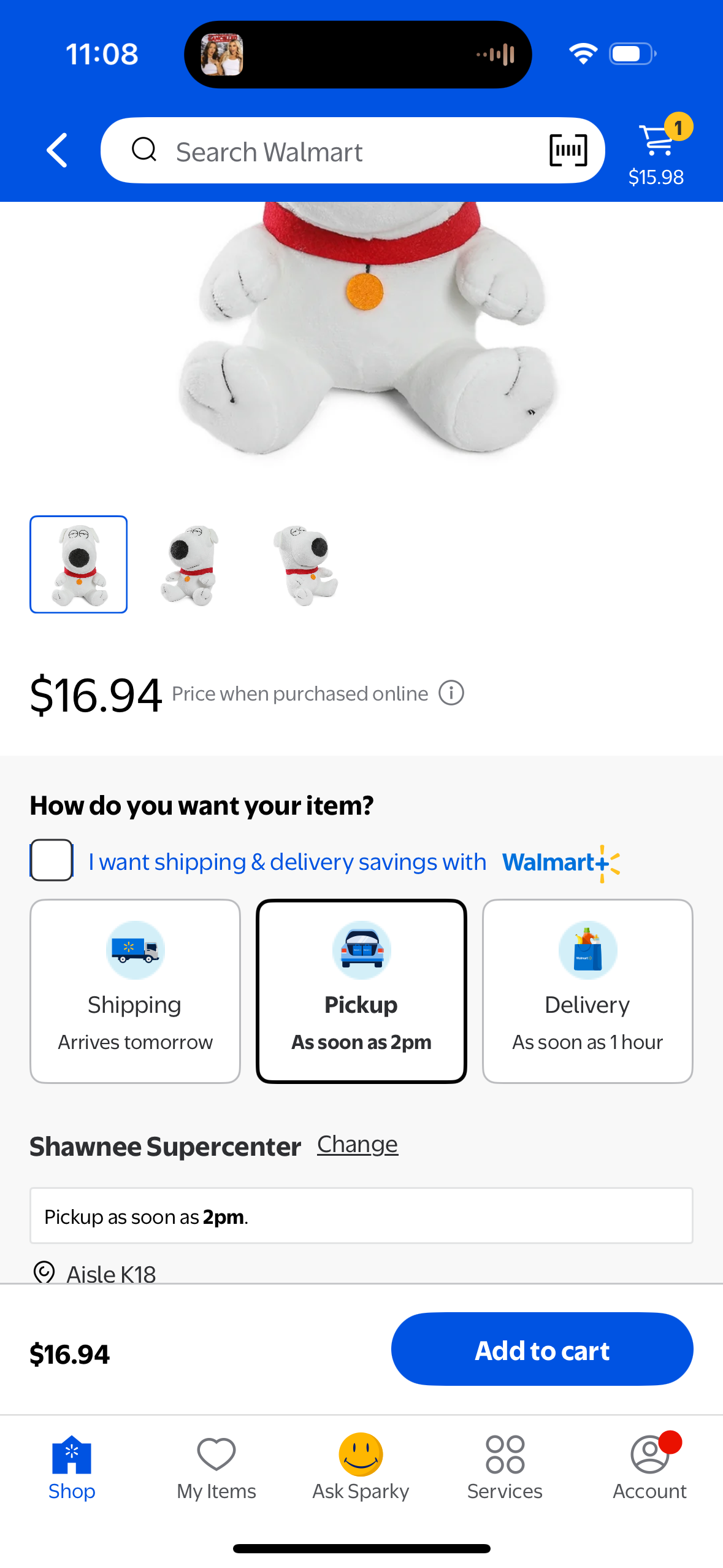Open Ask Sparky assistant
This screenshot has height=1568, width=723.
[x=361, y=1467]
